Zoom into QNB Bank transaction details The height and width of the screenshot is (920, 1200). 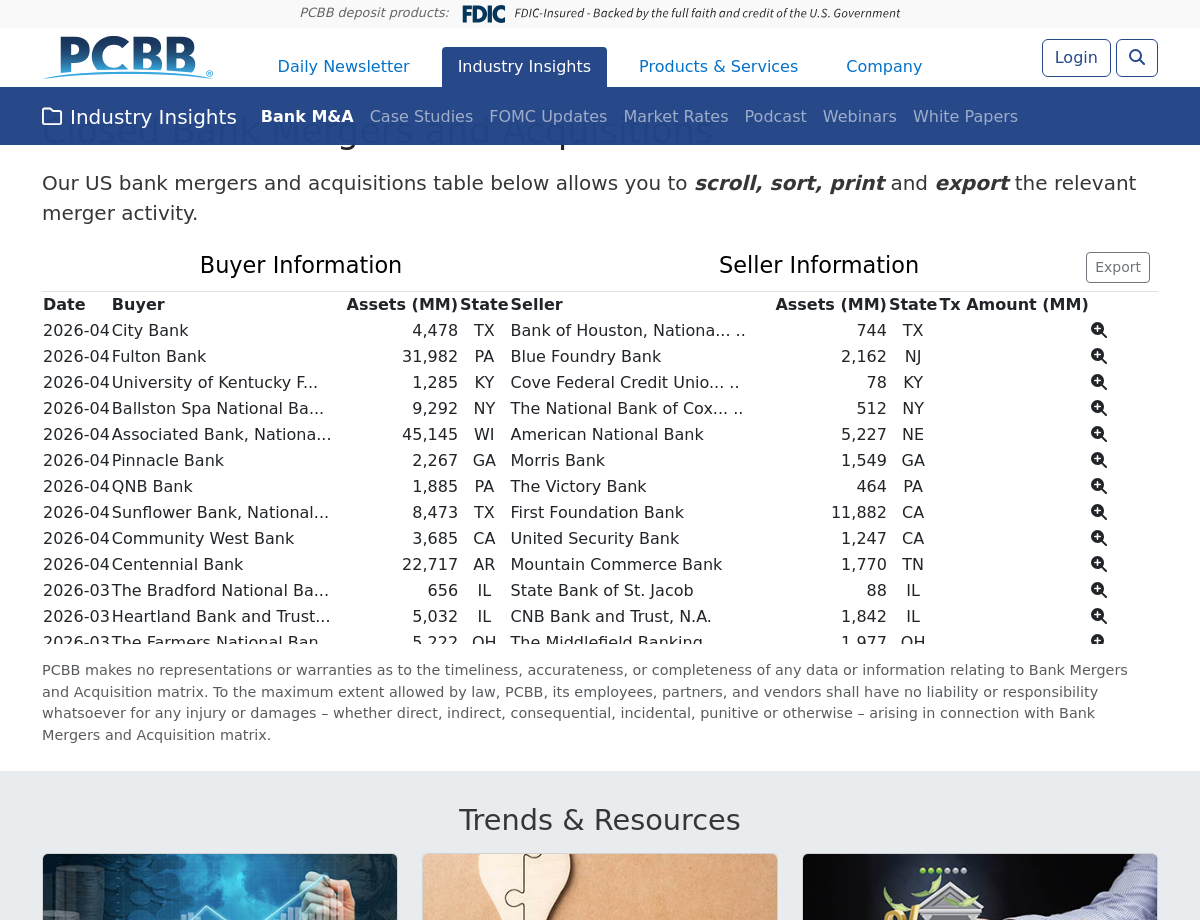pos(1098,487)
